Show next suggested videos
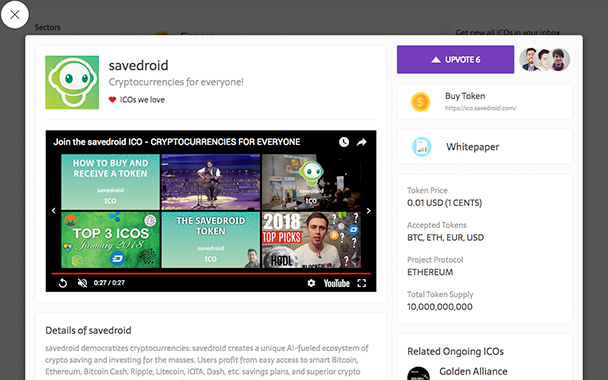608x380 pixels. 368,211
